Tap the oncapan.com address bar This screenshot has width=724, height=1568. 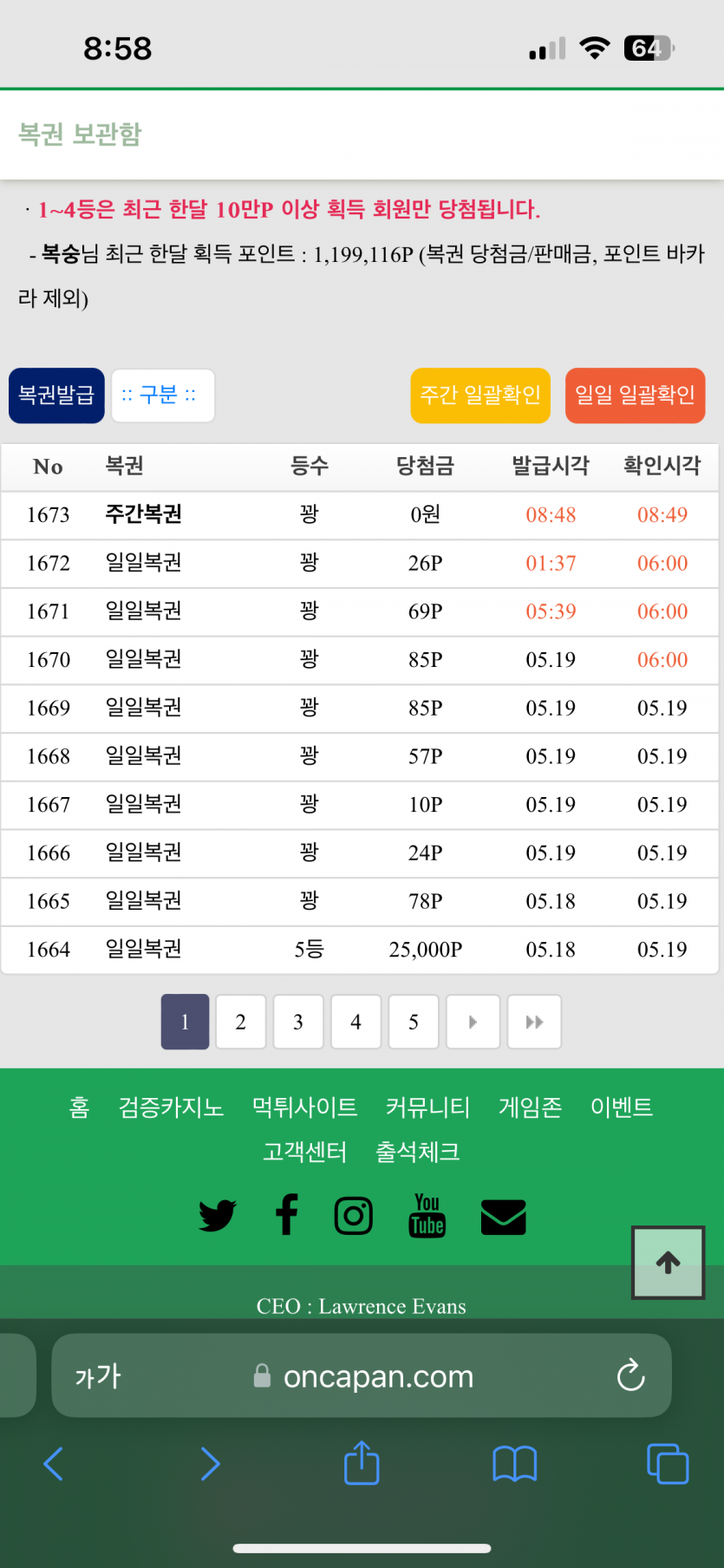(x=378, y=1376)
